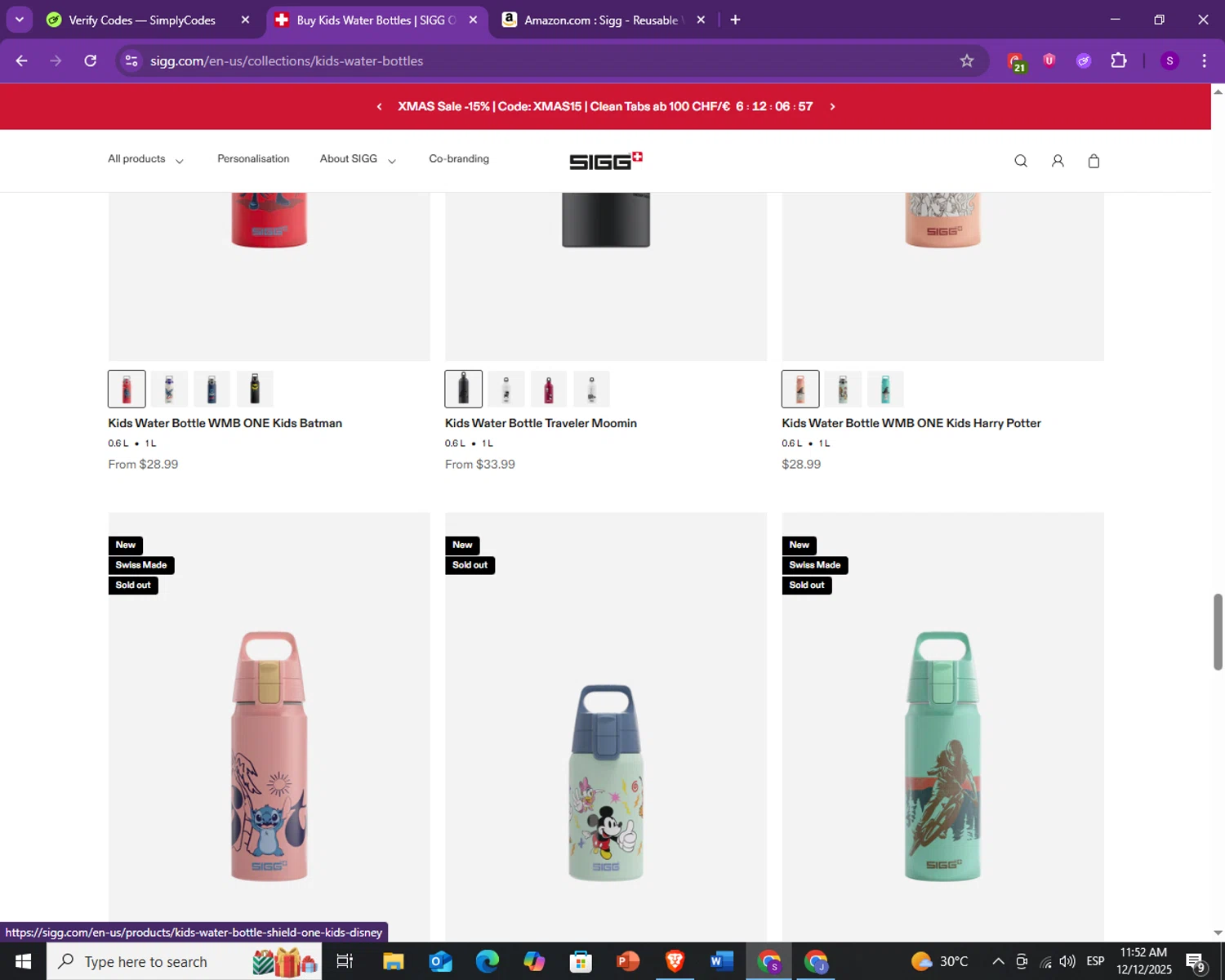Open Task View on taskbar
Screen dimensions: 1225x980
point(345,961)
